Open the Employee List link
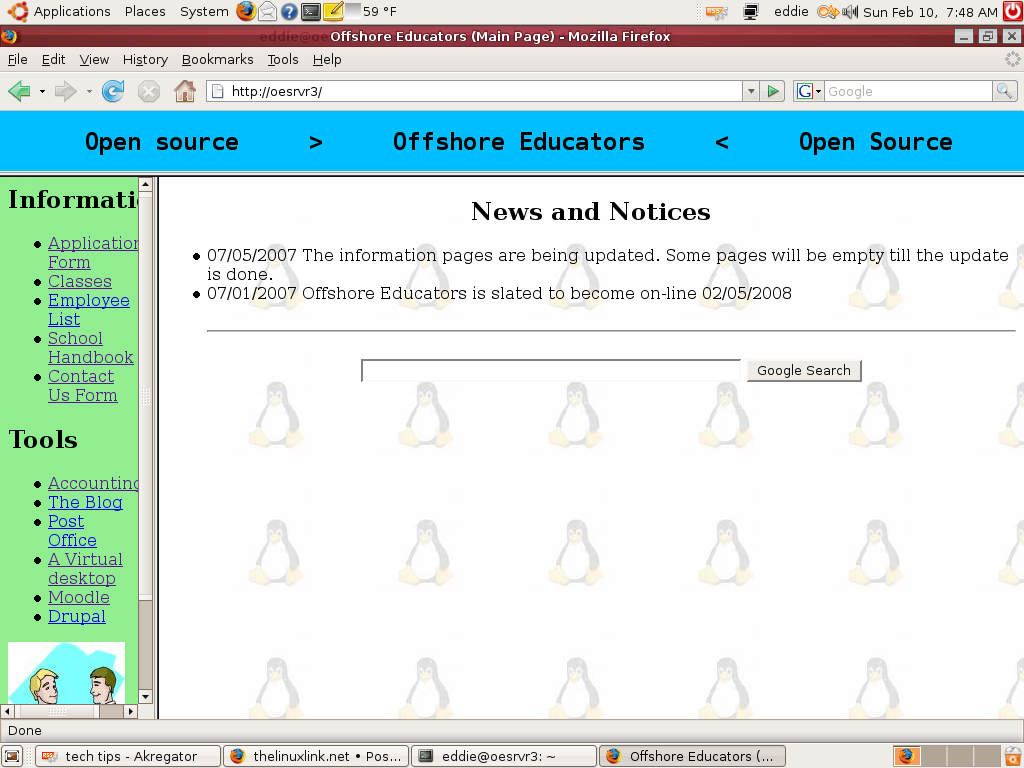The width and height of the screenshot is (1024, 768). point(89,310)
